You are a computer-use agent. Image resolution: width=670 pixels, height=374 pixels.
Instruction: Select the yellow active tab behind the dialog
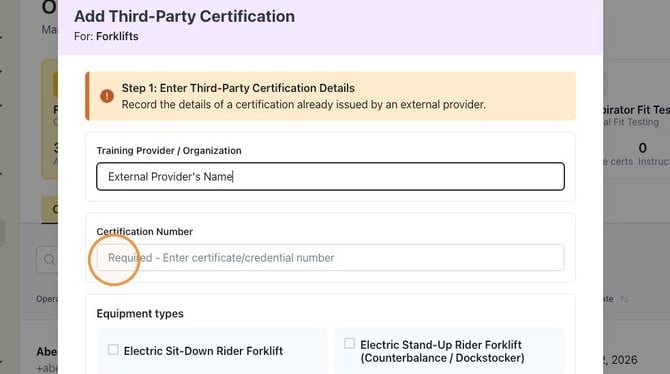50,209
